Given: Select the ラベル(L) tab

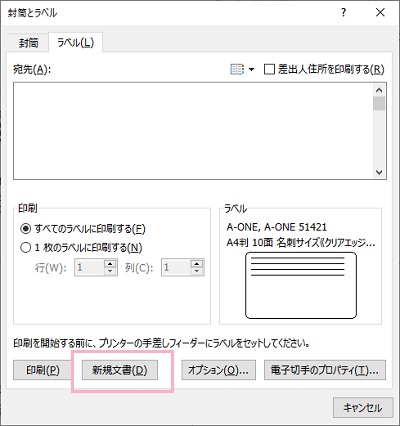Looking at the screenshot, I should [76, 42].
